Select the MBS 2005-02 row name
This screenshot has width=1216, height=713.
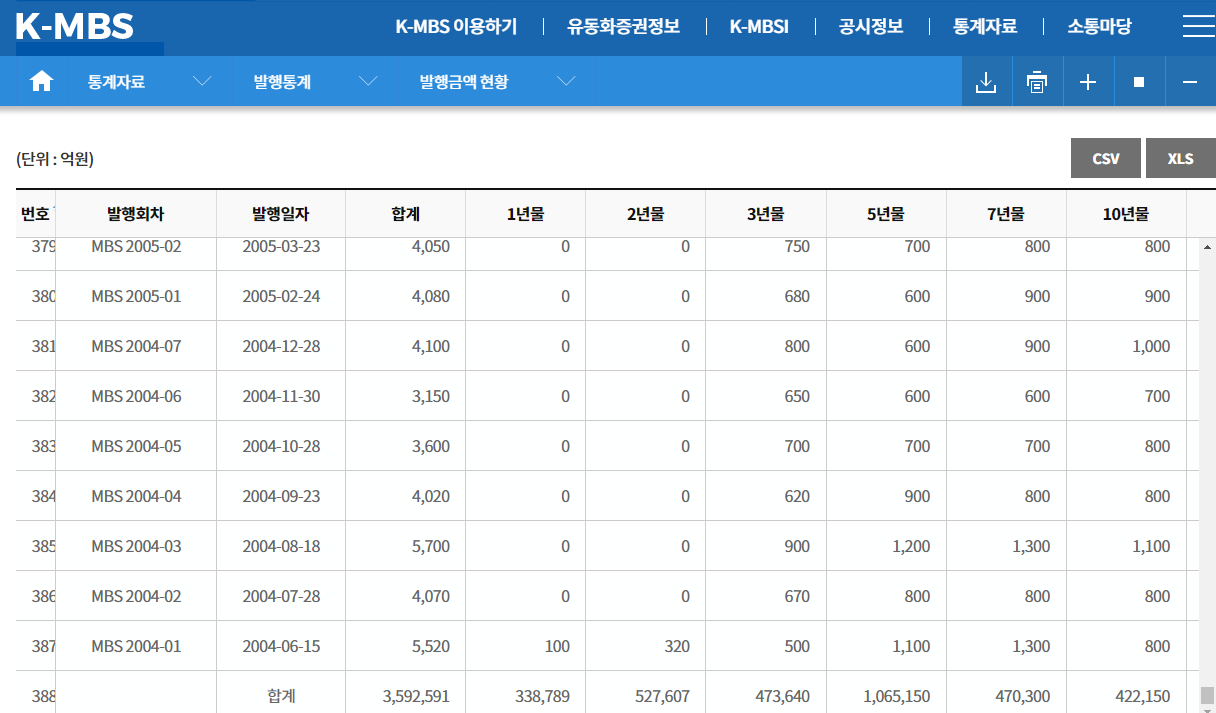136,246
